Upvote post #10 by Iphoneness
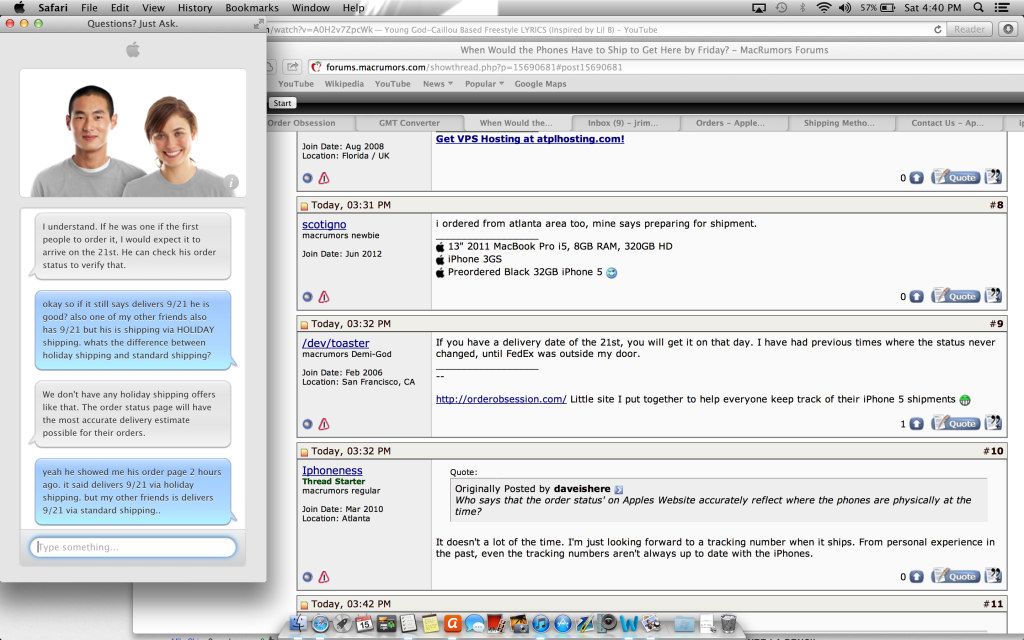This screenshot has height=640, width=1024. coord(916,577)
